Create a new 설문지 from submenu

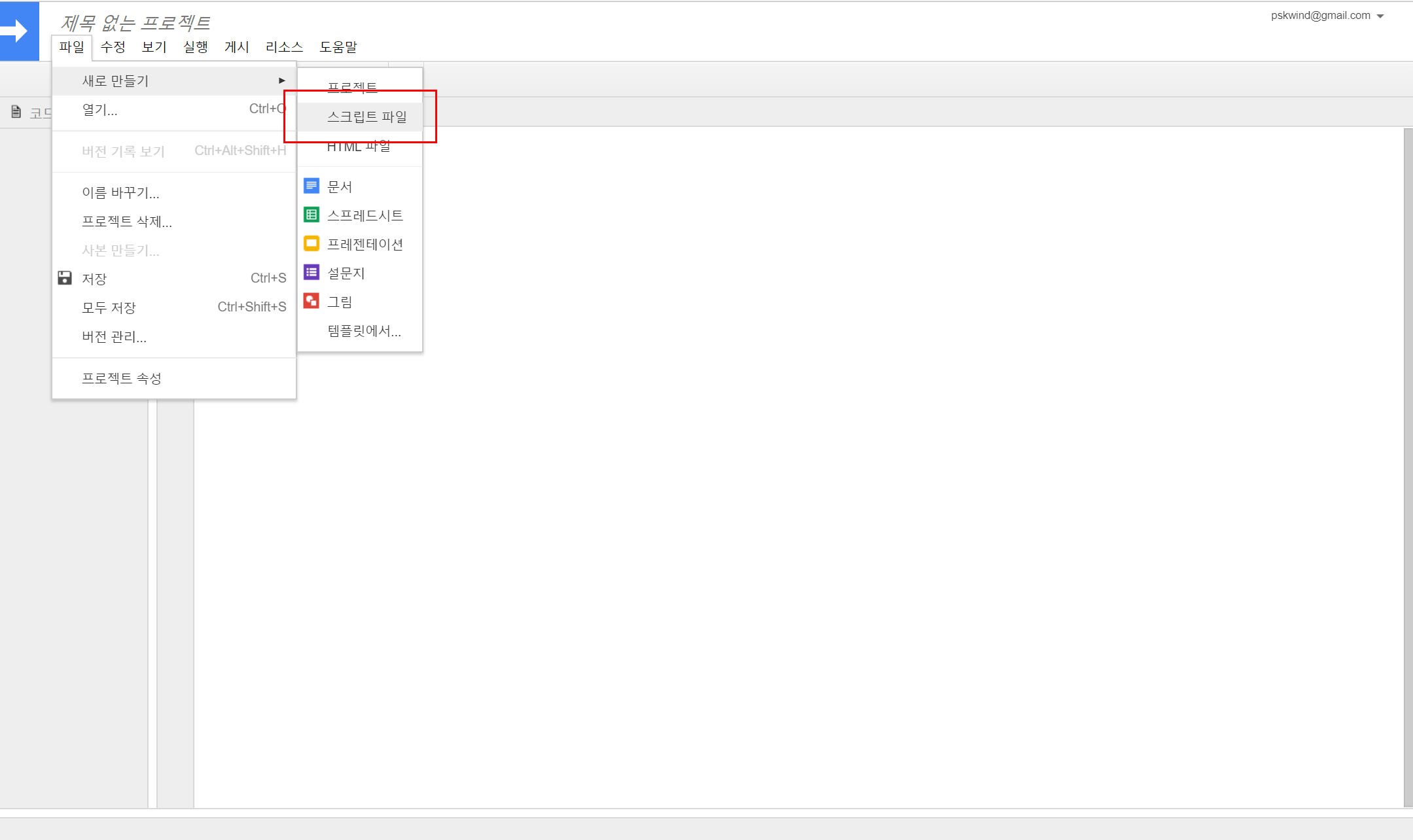click(x=360, y=273)
